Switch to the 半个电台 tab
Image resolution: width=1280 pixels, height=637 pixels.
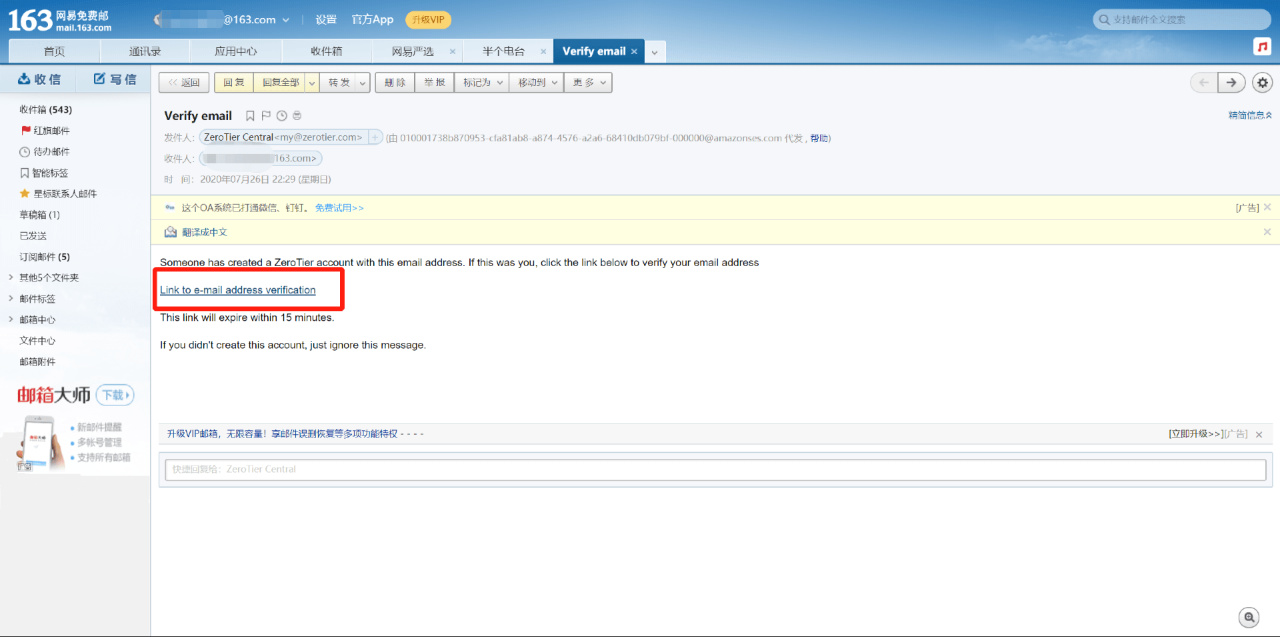coord(504,51)
